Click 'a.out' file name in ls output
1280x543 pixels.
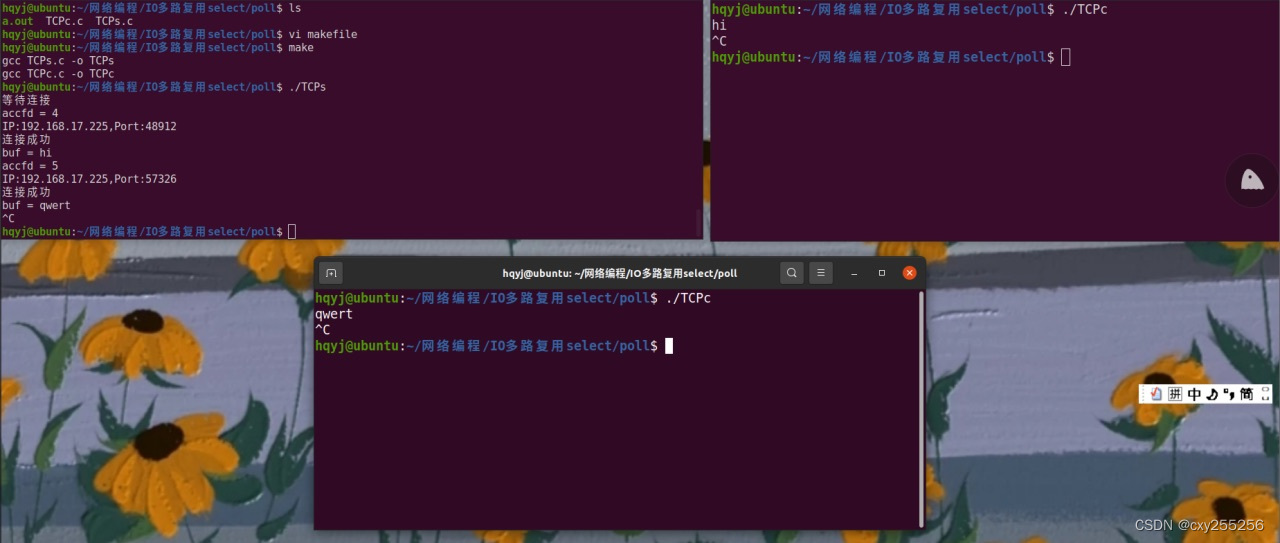click(17, 21)
